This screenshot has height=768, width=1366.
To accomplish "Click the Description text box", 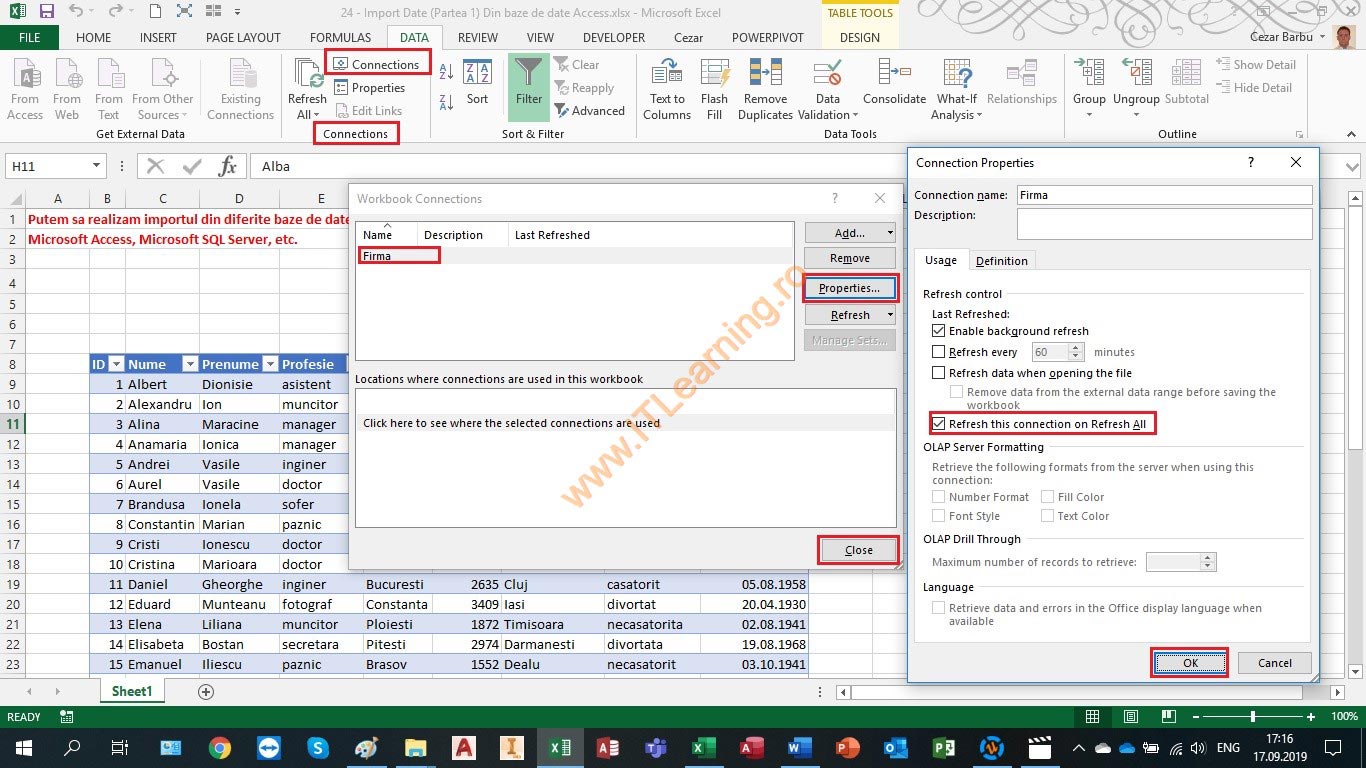I will [x=1164, y=224].
